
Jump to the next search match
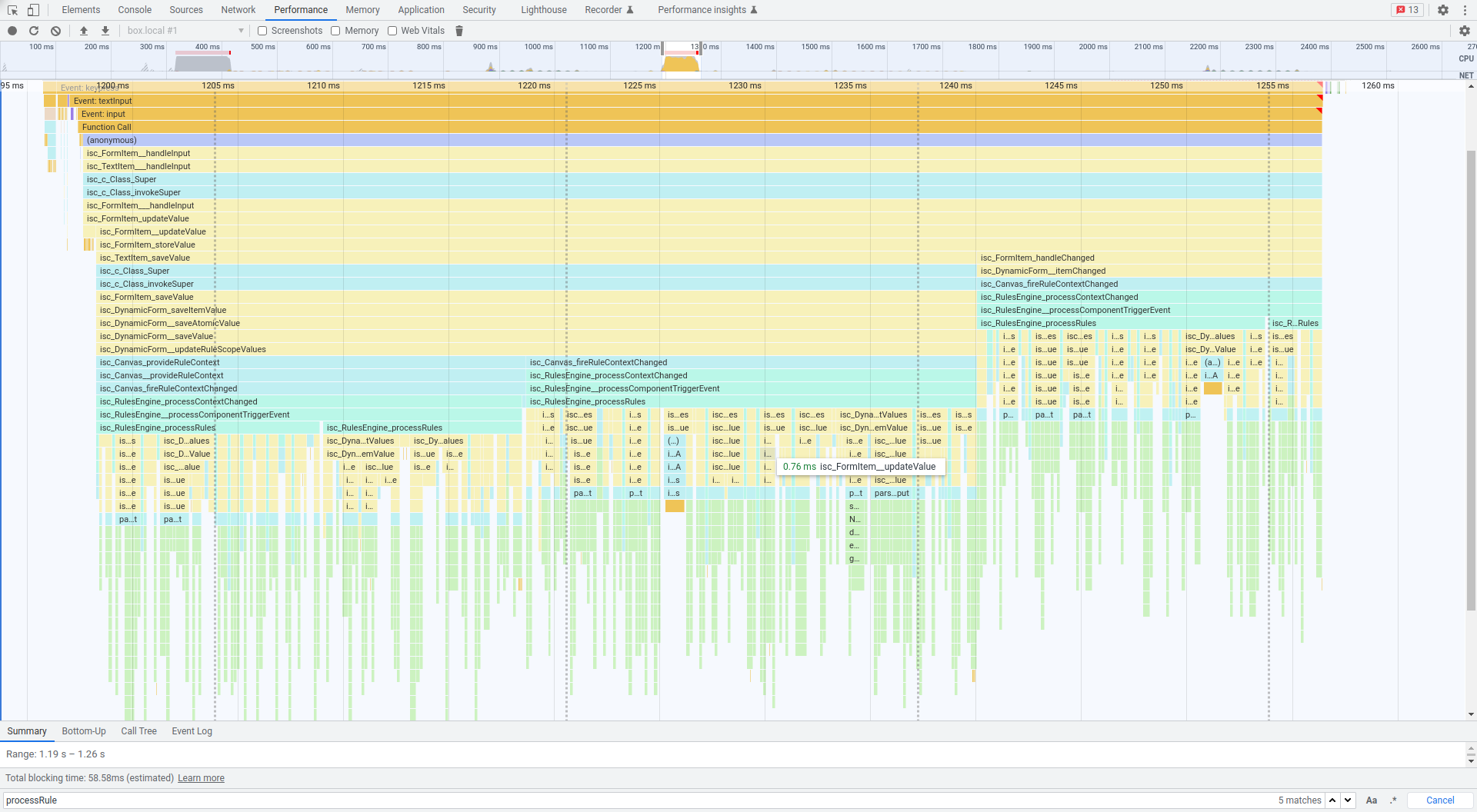[x=1348, y=800]
